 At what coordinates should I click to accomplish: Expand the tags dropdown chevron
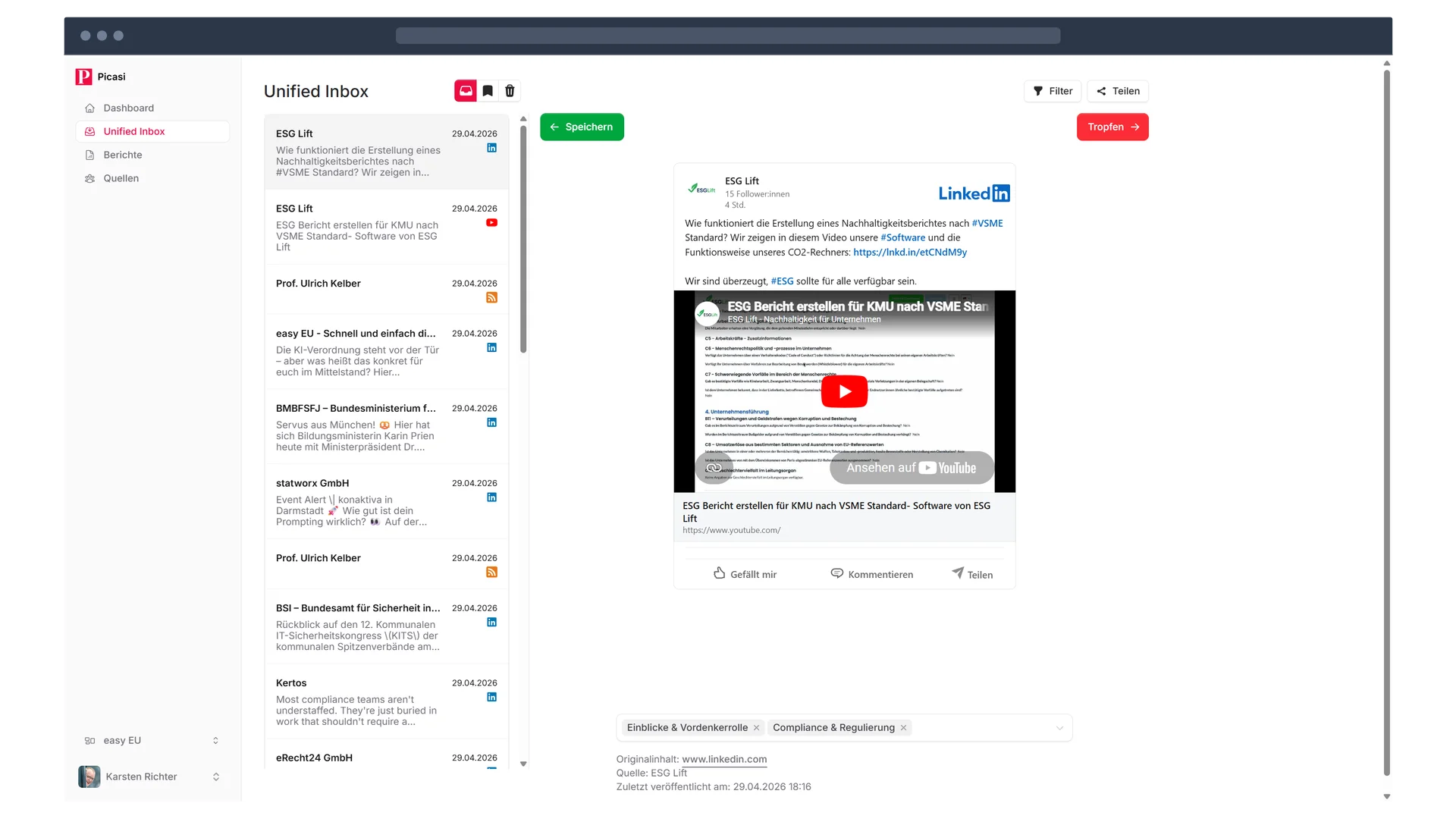point(1059,728)
